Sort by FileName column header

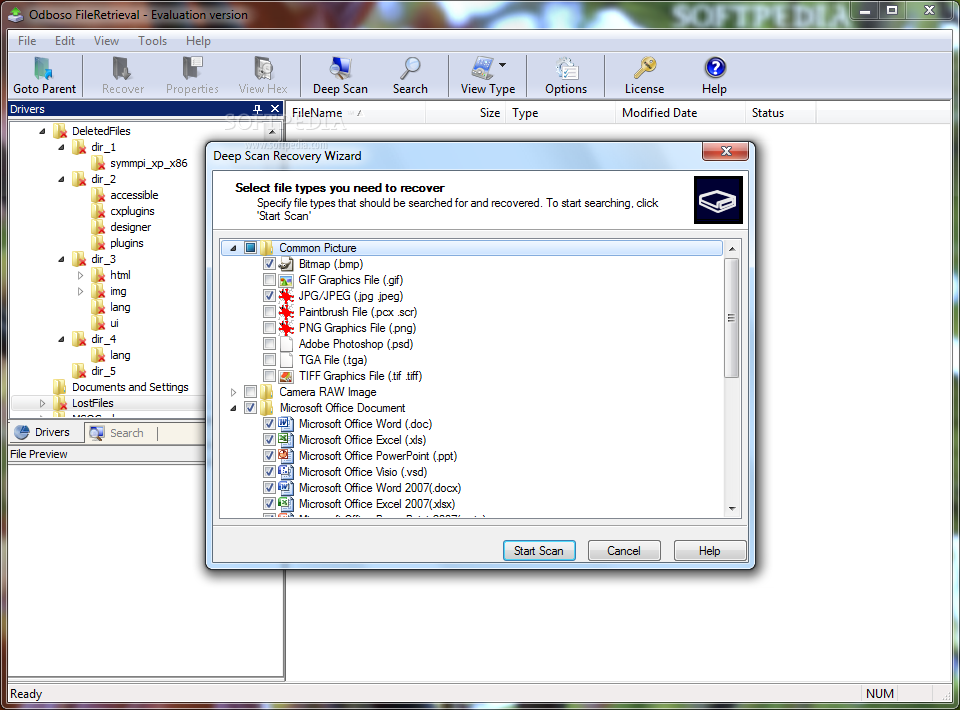click(356, 113)
